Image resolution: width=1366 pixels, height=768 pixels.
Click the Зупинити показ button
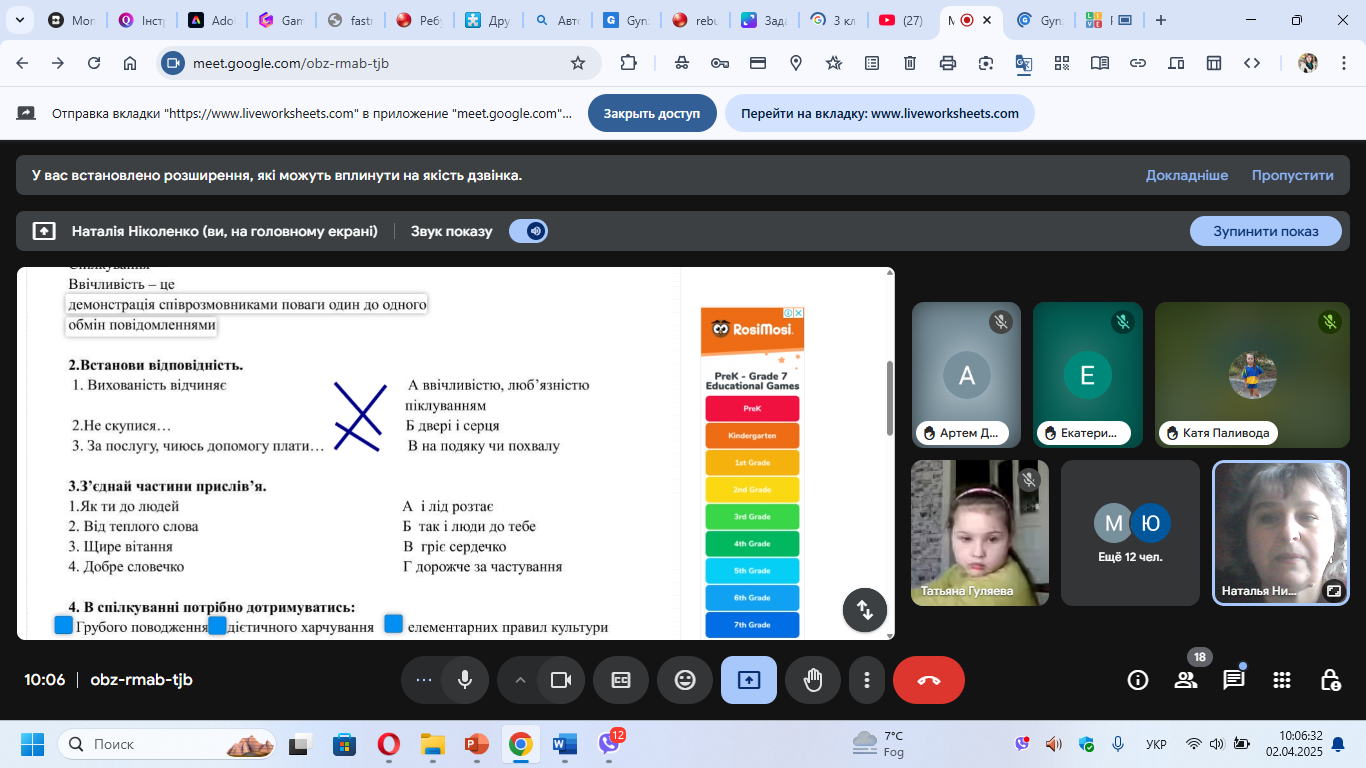[1266, 231]
